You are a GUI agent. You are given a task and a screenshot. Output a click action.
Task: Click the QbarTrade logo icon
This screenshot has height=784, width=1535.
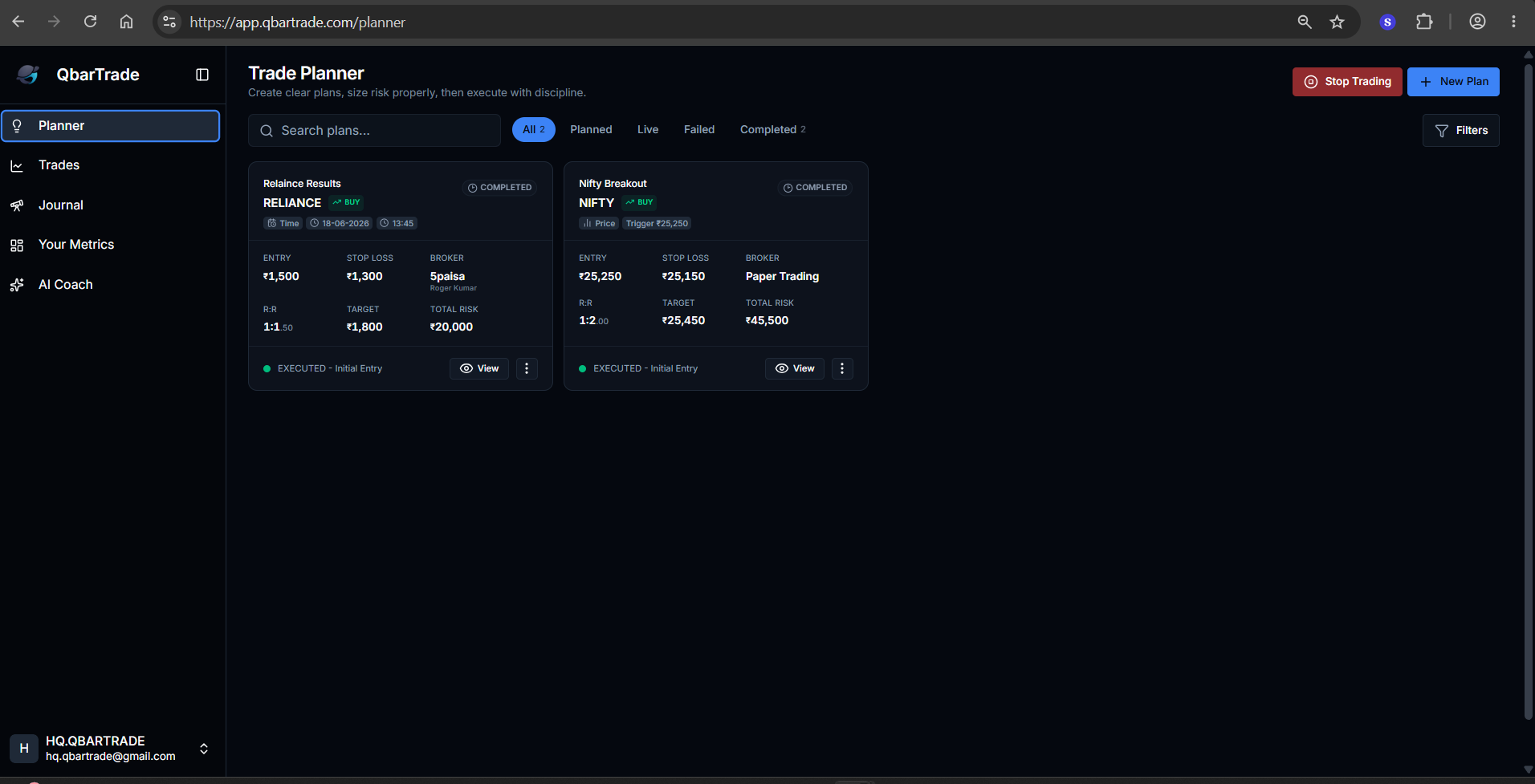[x=28, y=75]
